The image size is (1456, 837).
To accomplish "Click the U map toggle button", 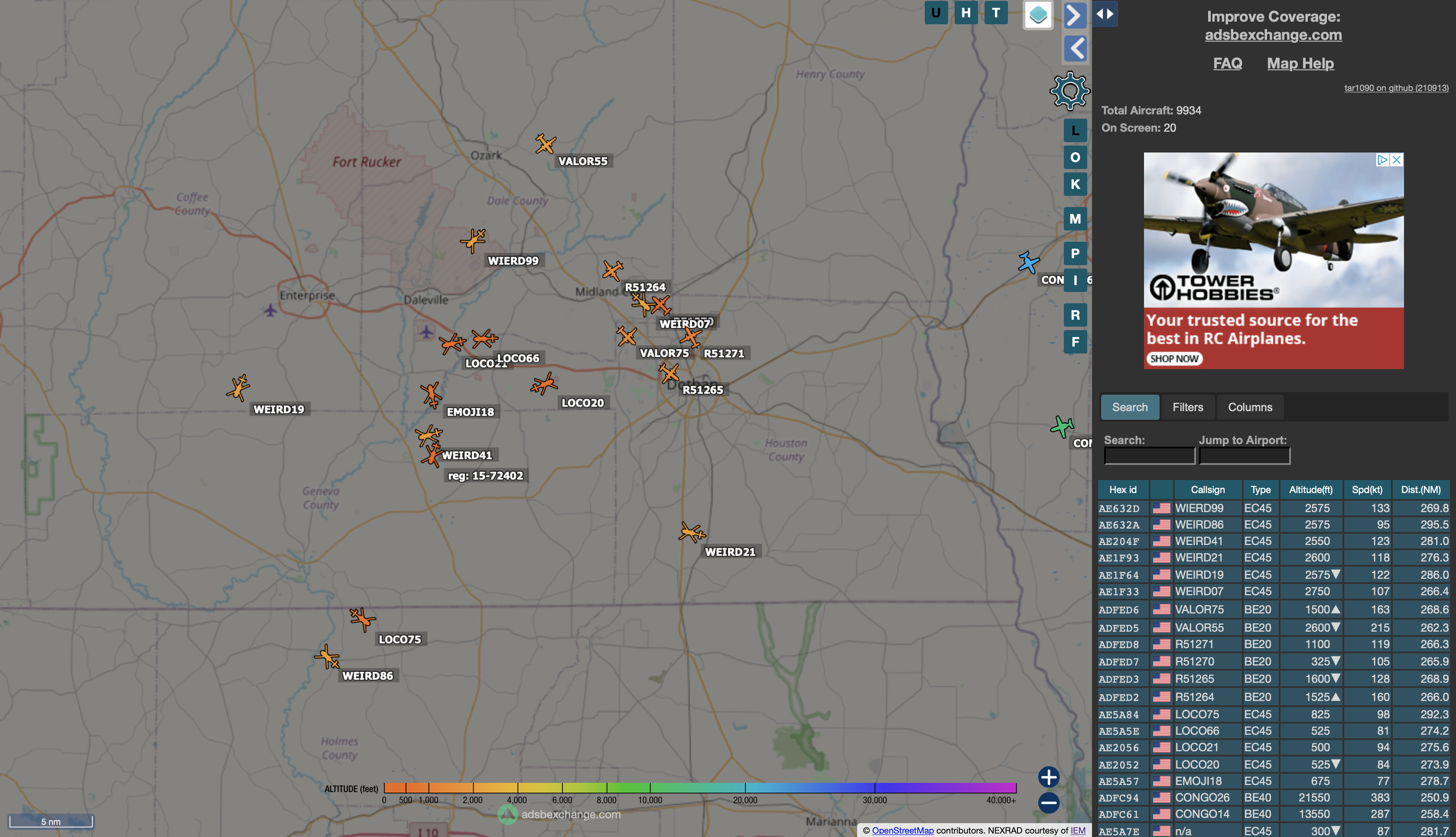I will pos(936,13).
